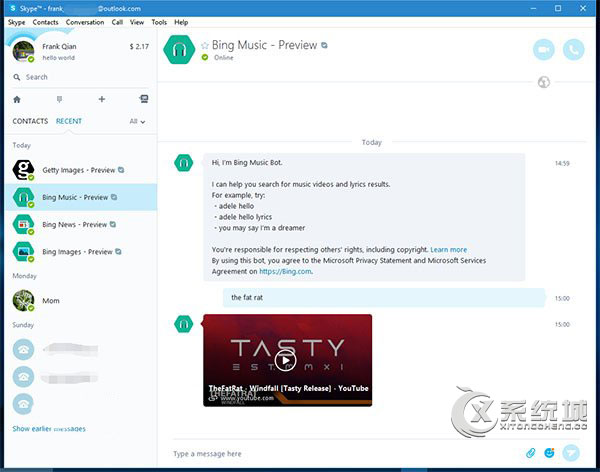
Task: Expand the All filter dropdown
Action: click(x=137, y=122)
